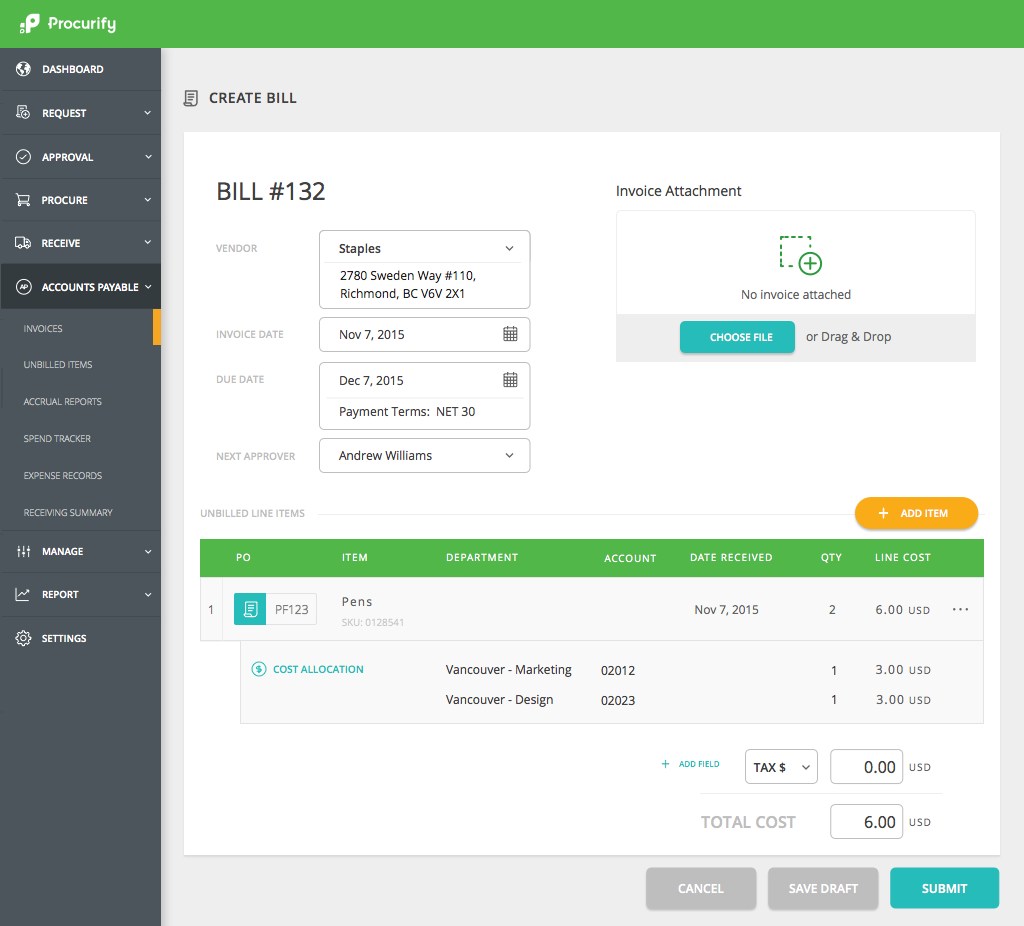Click the Add Field plus icon
The width and height of the screenshot is (1024, 926).
click(x=665, y=763)
